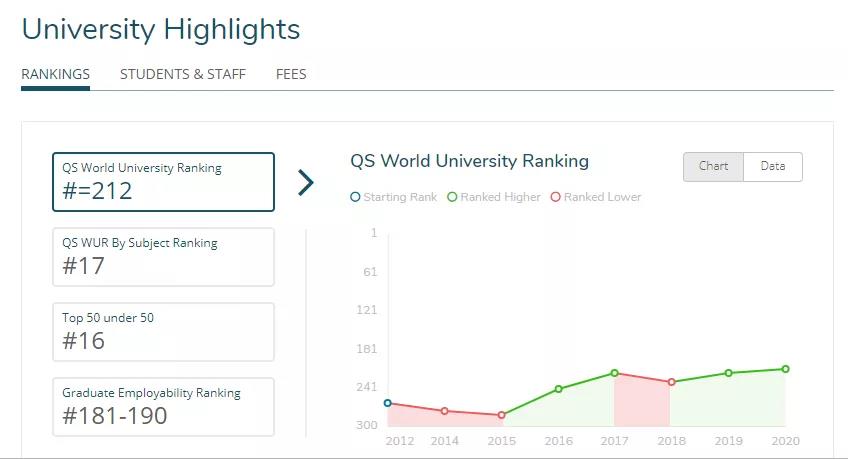Click the QS World University Ranking chart title
848x459 pixels.
pyautogui.click(x=469, y=161)
